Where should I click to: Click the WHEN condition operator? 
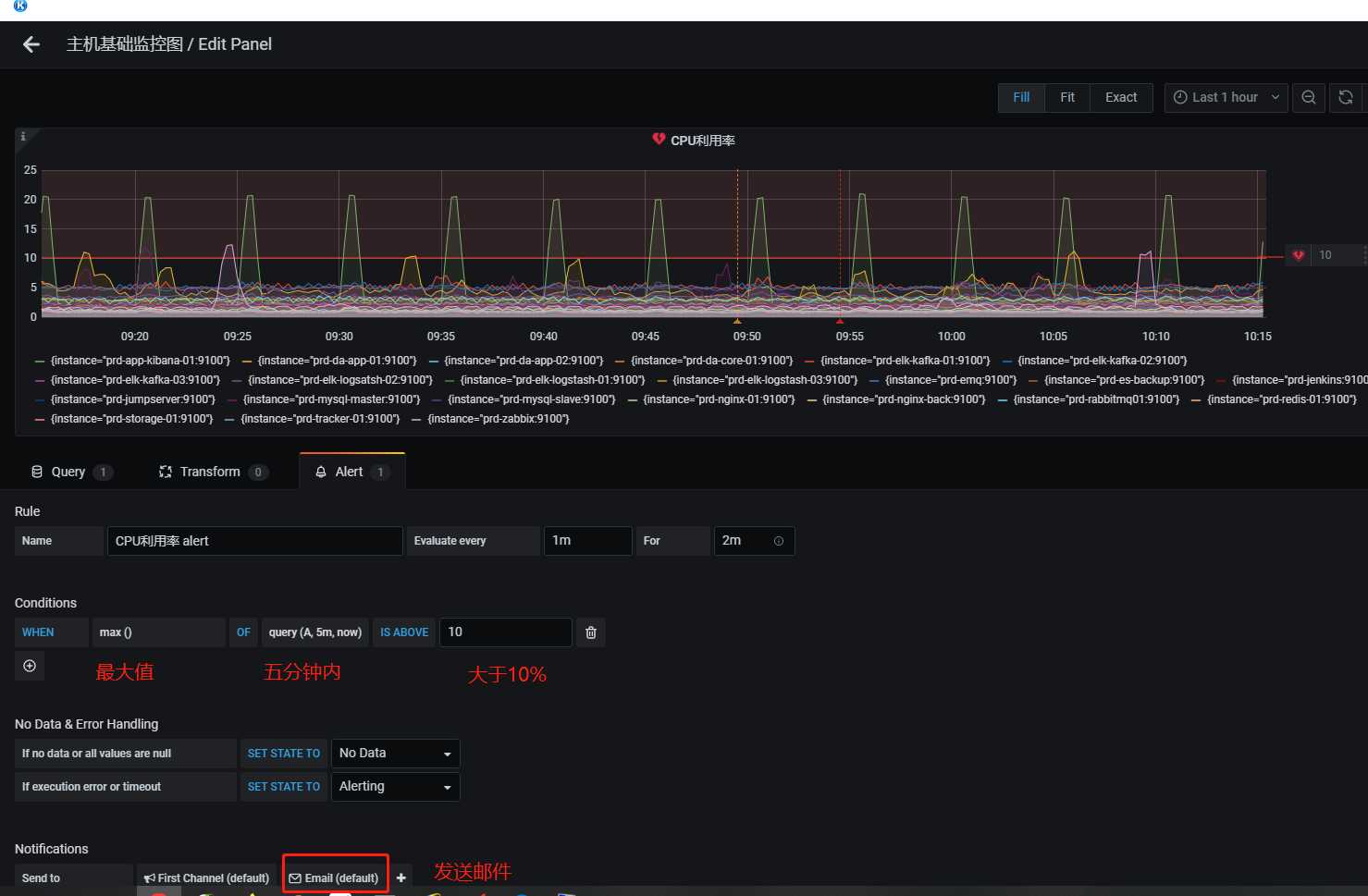click(52, 632)
